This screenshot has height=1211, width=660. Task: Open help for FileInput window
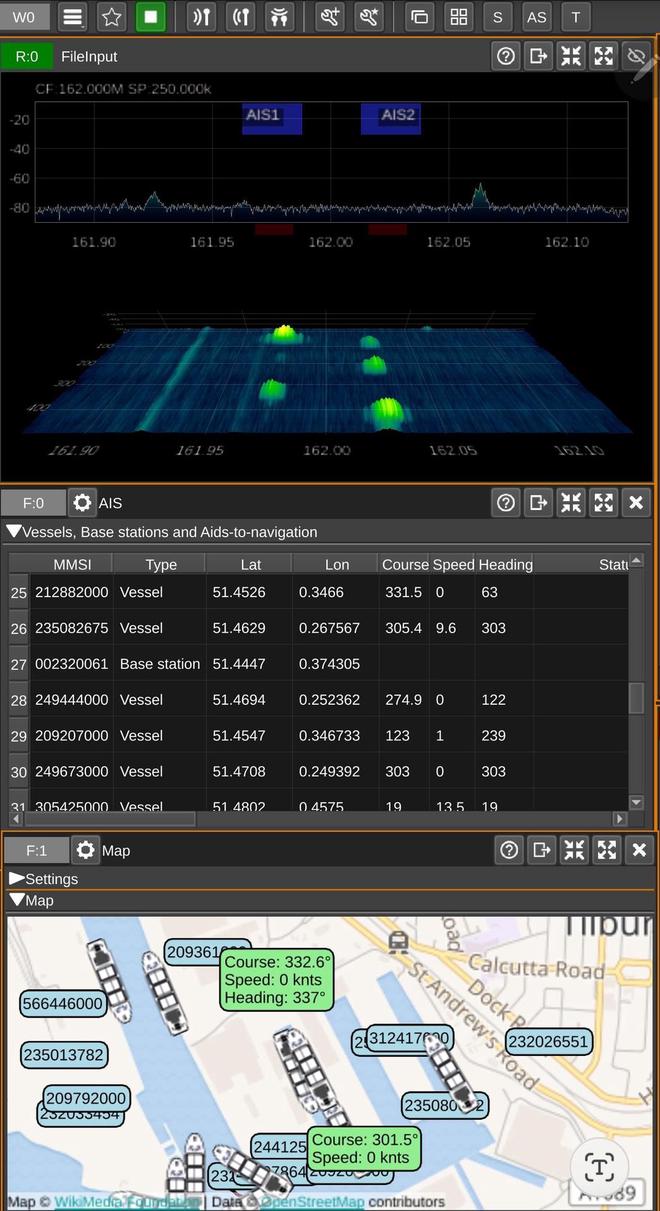coord(506,57)
